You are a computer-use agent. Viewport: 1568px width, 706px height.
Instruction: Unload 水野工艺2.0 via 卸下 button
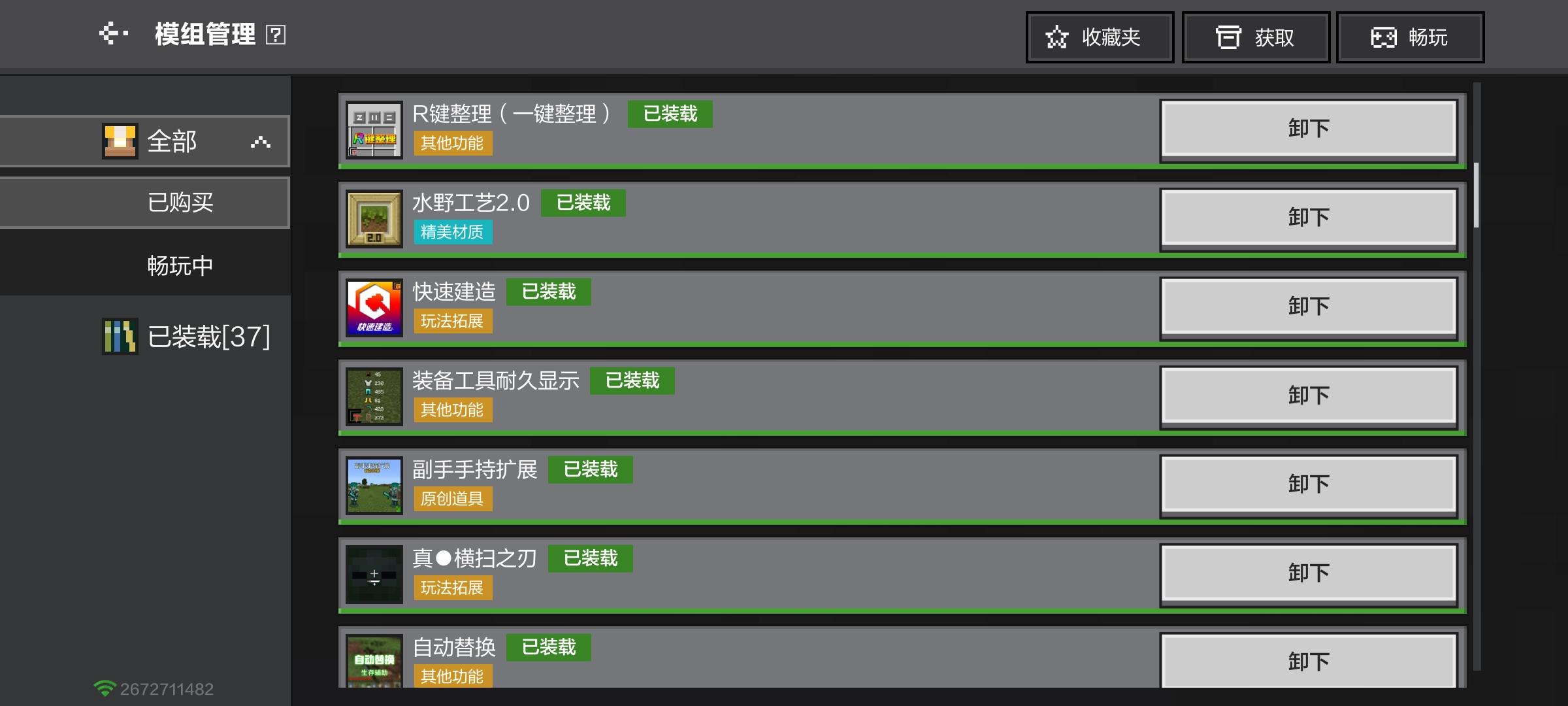[x=1309, y=218]
